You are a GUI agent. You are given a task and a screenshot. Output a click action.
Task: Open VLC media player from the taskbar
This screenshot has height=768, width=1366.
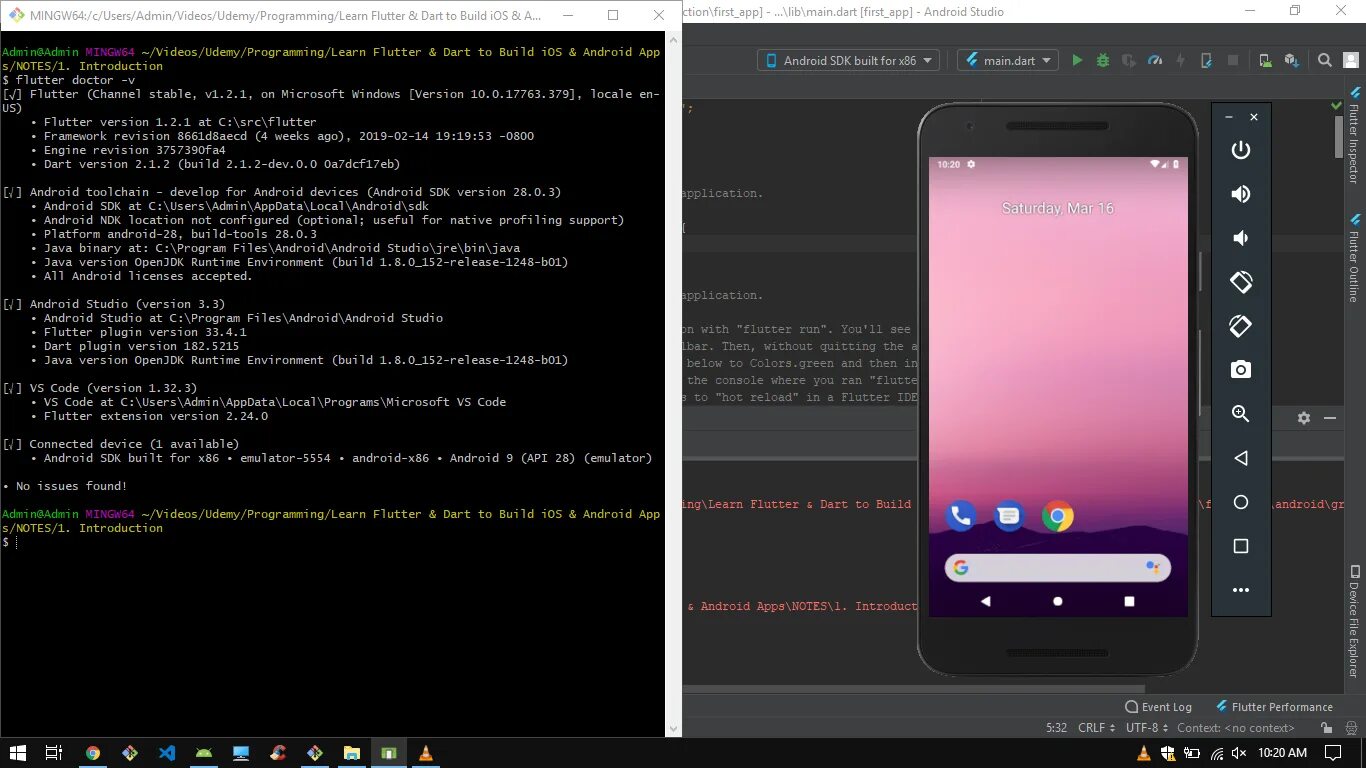[x=426, y=753]
